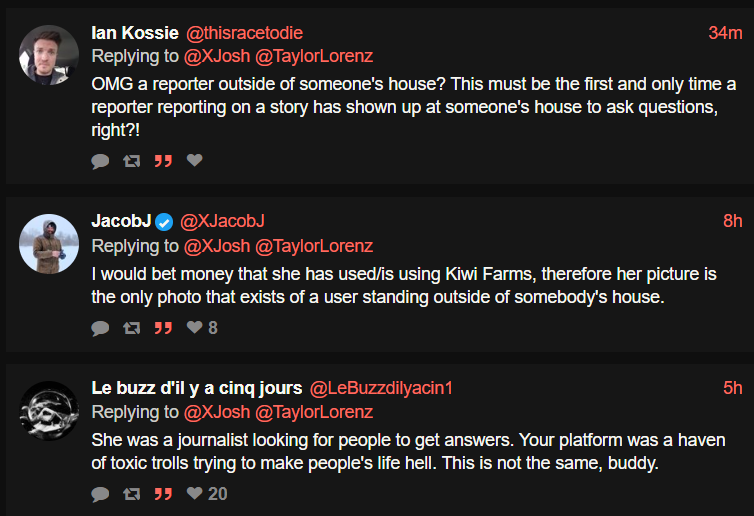Reply to JacobJ's post
The width and height of the screenshot is (754, 516).
(x=100, y=328)
